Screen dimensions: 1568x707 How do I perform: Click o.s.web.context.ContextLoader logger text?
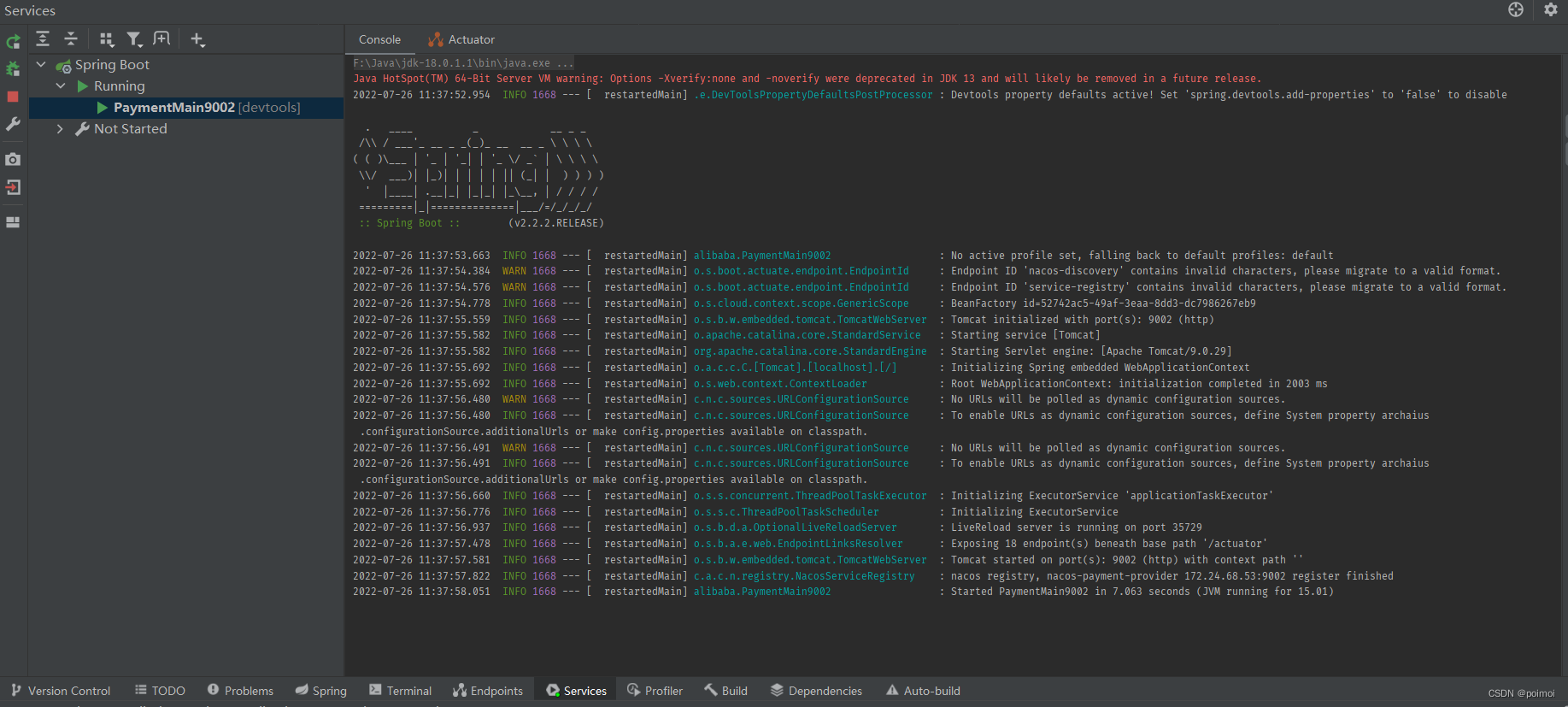(780, 384)
